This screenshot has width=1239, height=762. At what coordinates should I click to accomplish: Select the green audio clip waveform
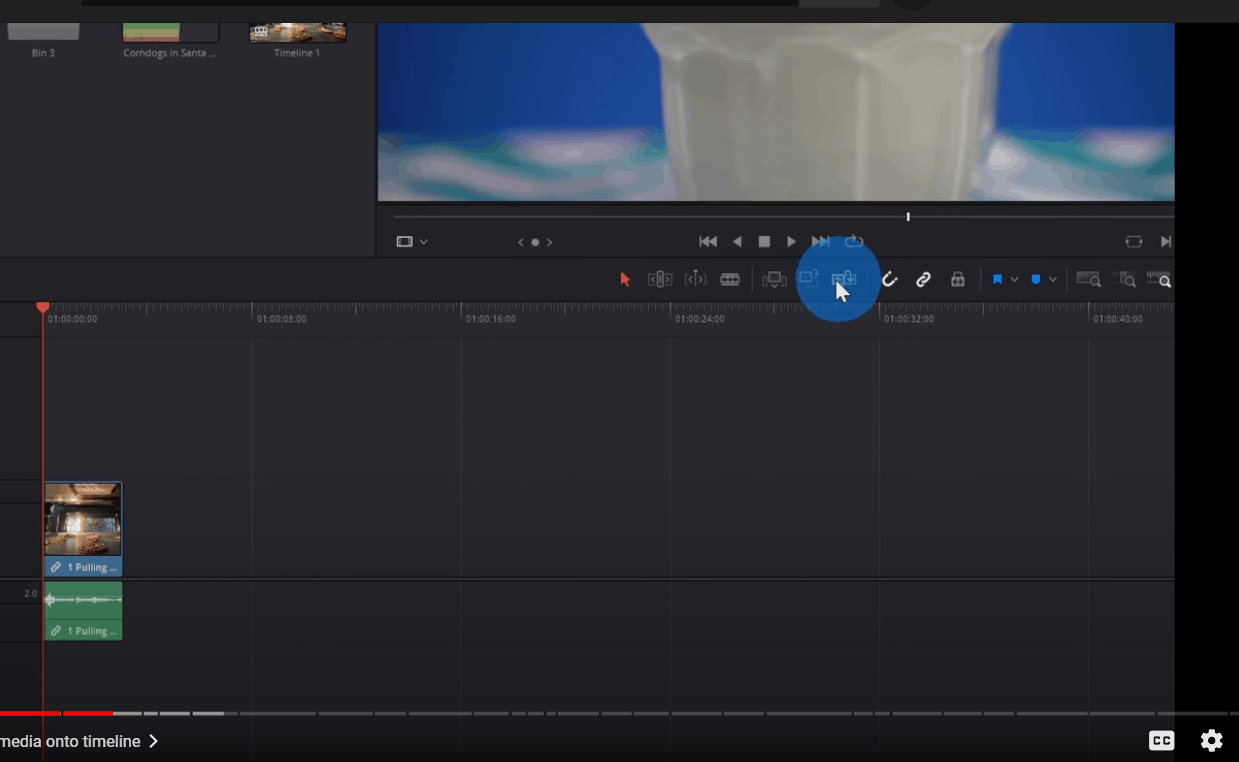pos(83,601)
